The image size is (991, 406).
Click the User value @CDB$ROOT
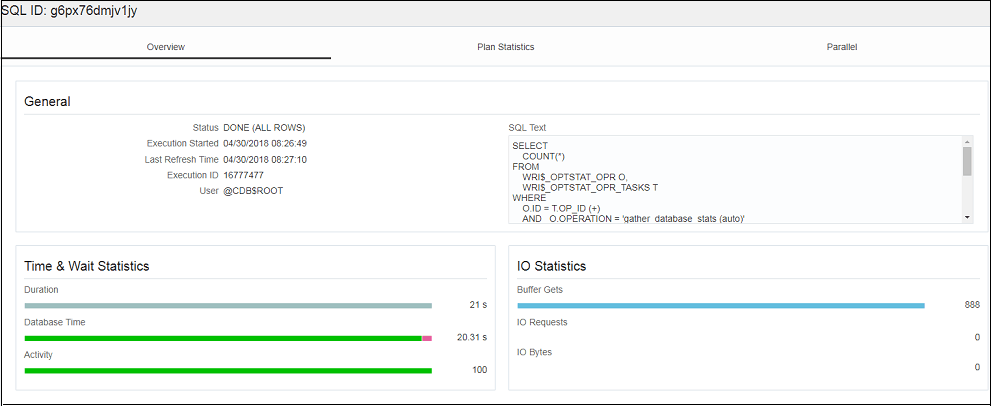coord(253,190)
